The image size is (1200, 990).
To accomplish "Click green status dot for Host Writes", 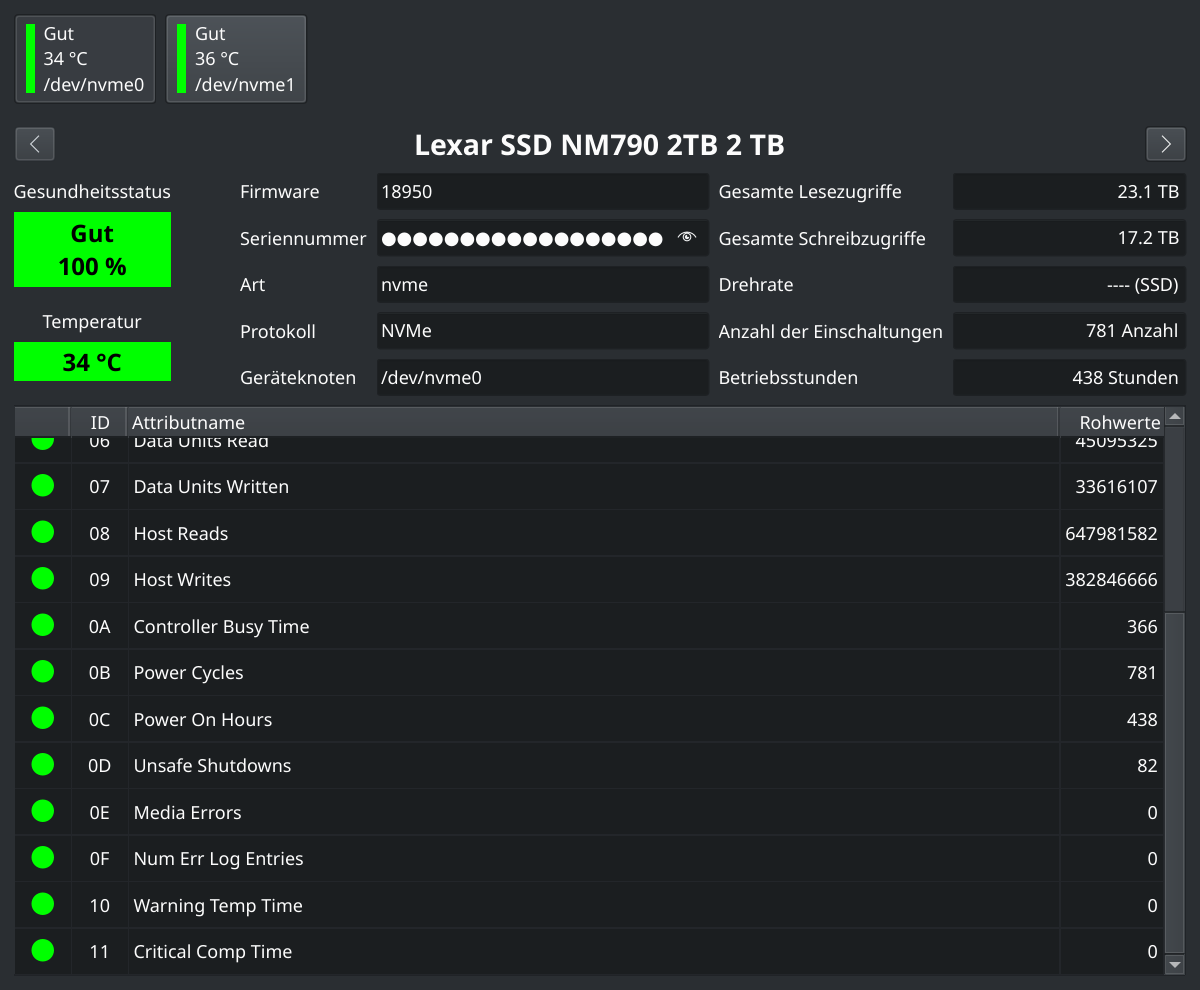I will coord(42,579).
